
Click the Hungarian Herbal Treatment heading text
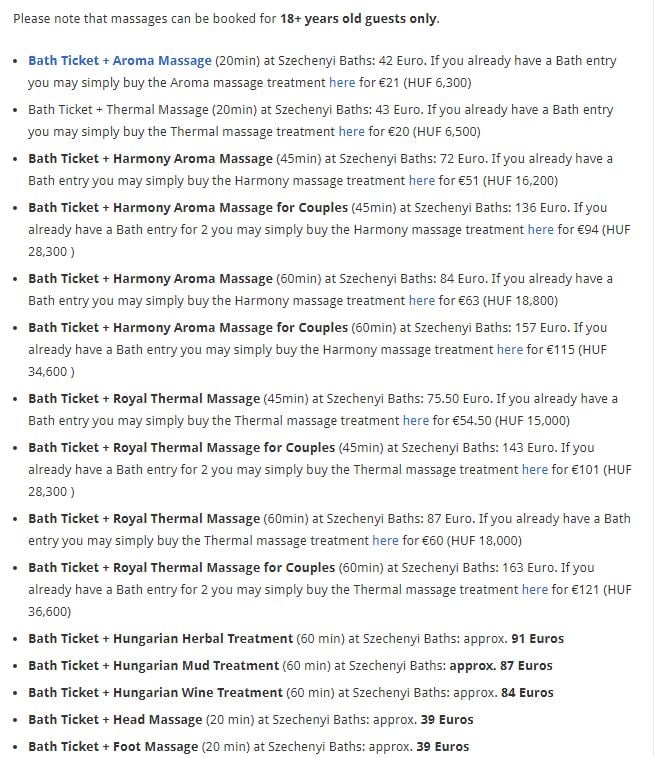click(x=160, y=638)
